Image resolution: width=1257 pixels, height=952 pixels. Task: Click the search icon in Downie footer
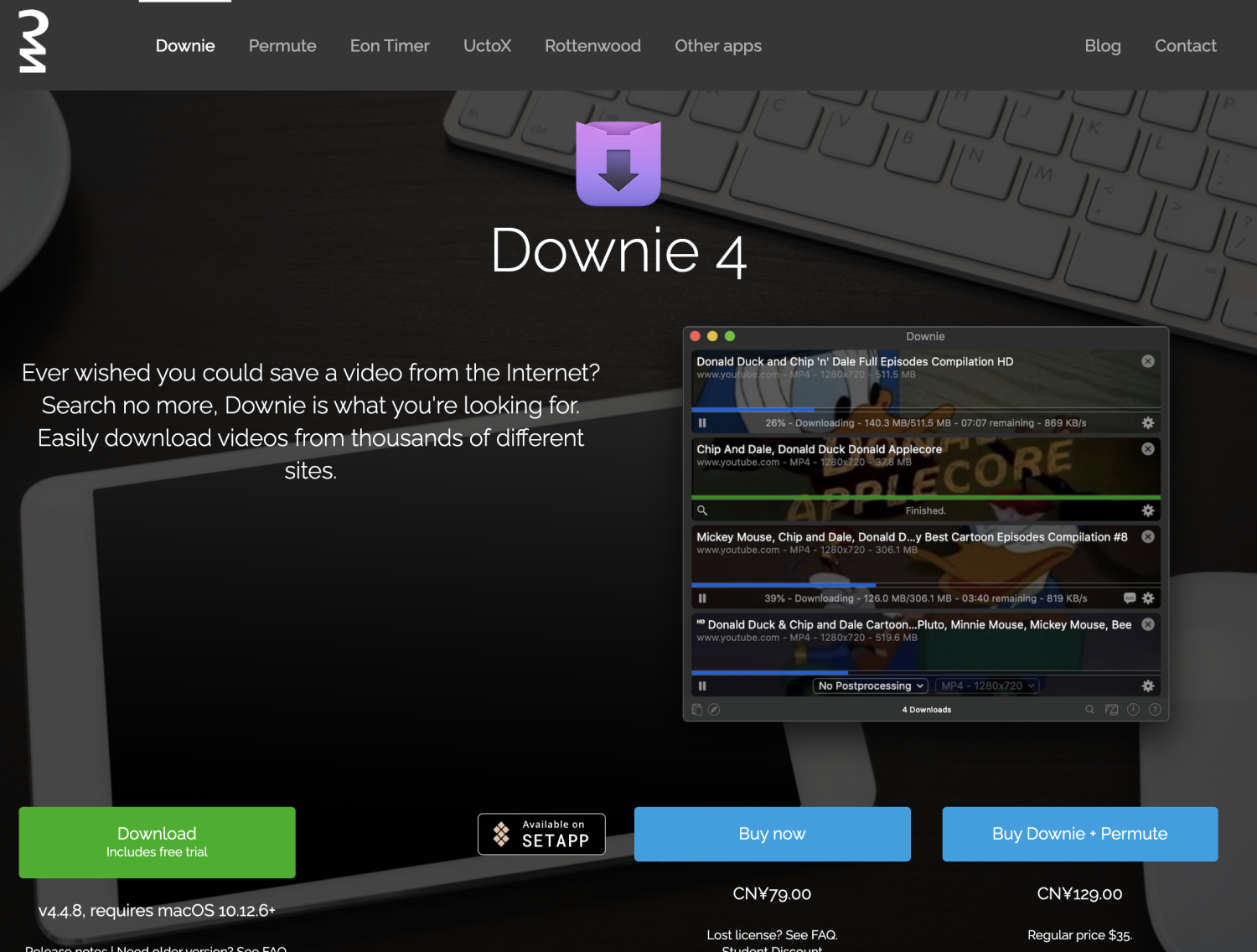tap(1090, 710)
